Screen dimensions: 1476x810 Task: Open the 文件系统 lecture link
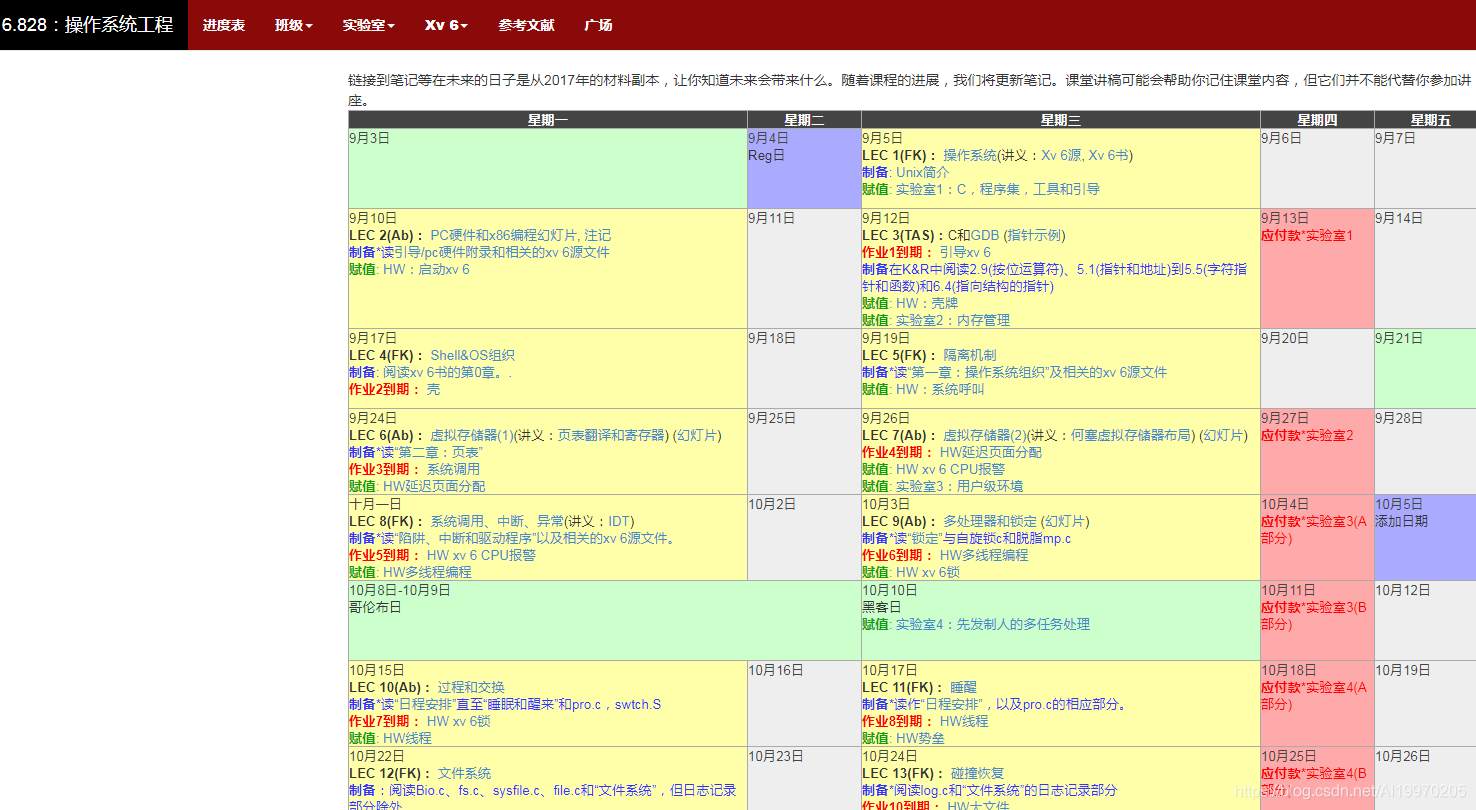coord(464,773)
